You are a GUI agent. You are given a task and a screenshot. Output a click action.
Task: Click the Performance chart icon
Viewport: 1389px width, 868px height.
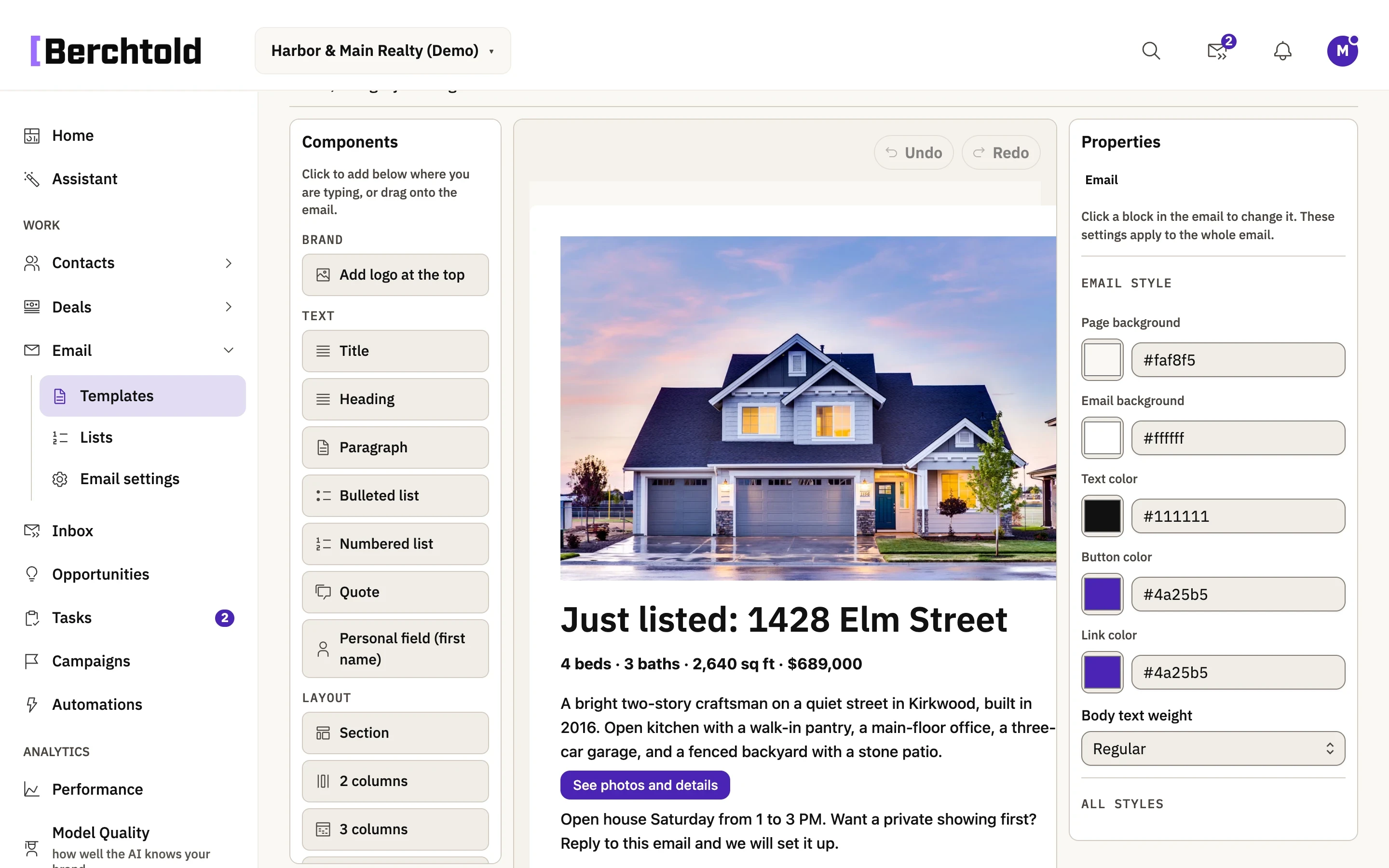tap(31, 789)
